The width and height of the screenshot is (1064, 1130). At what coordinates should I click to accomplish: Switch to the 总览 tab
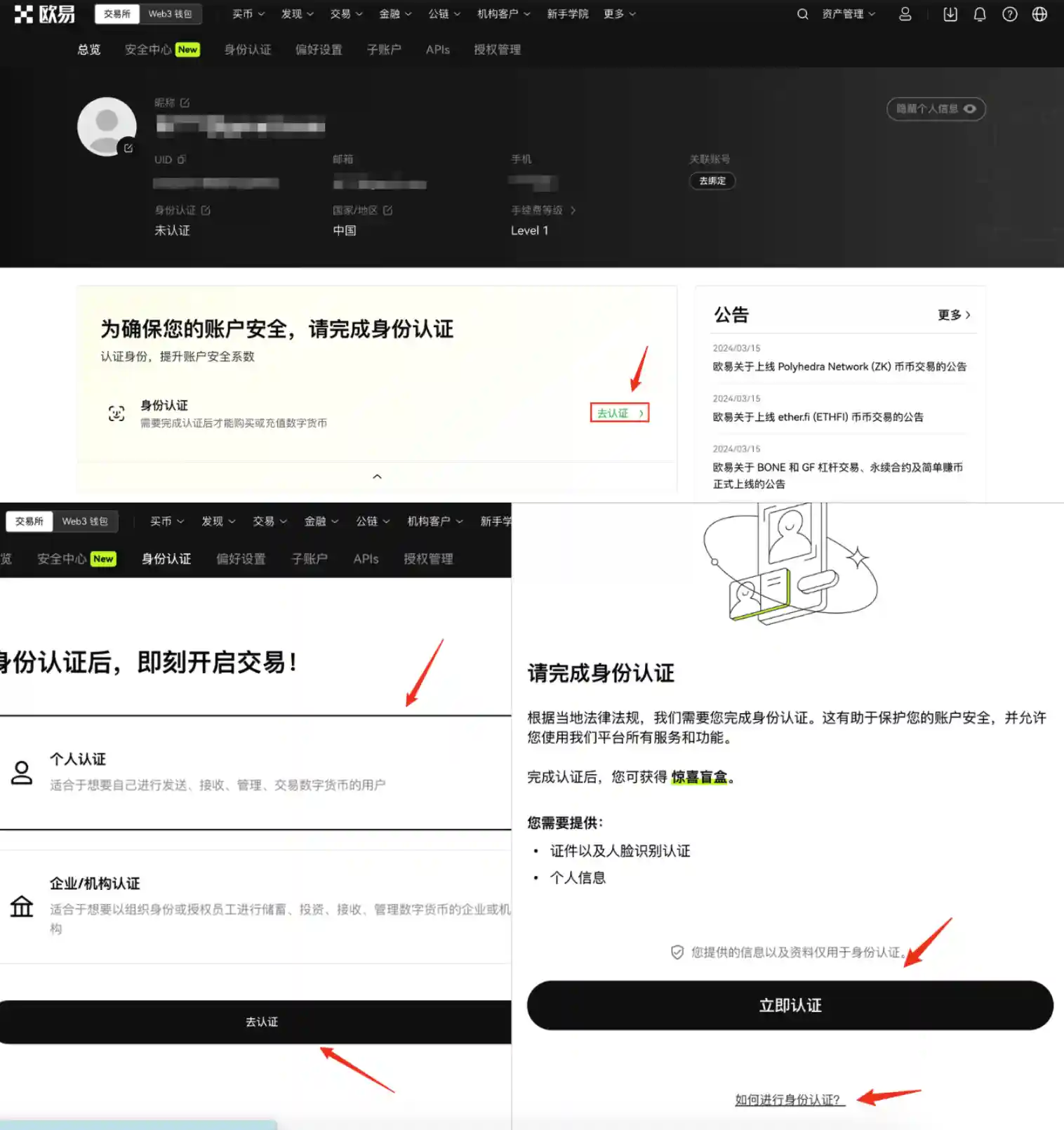[89, 49]
